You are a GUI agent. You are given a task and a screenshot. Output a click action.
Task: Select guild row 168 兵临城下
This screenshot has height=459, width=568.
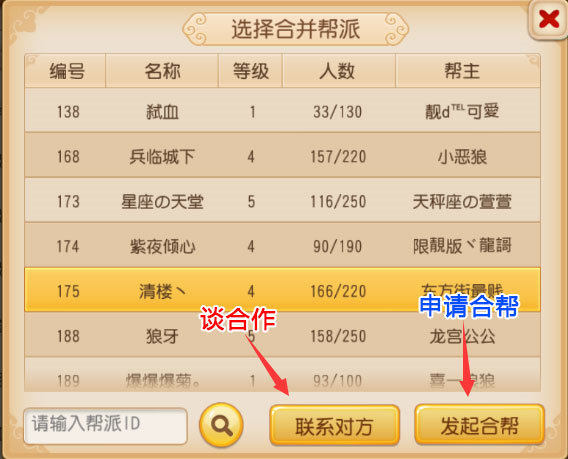pos(282,155)
